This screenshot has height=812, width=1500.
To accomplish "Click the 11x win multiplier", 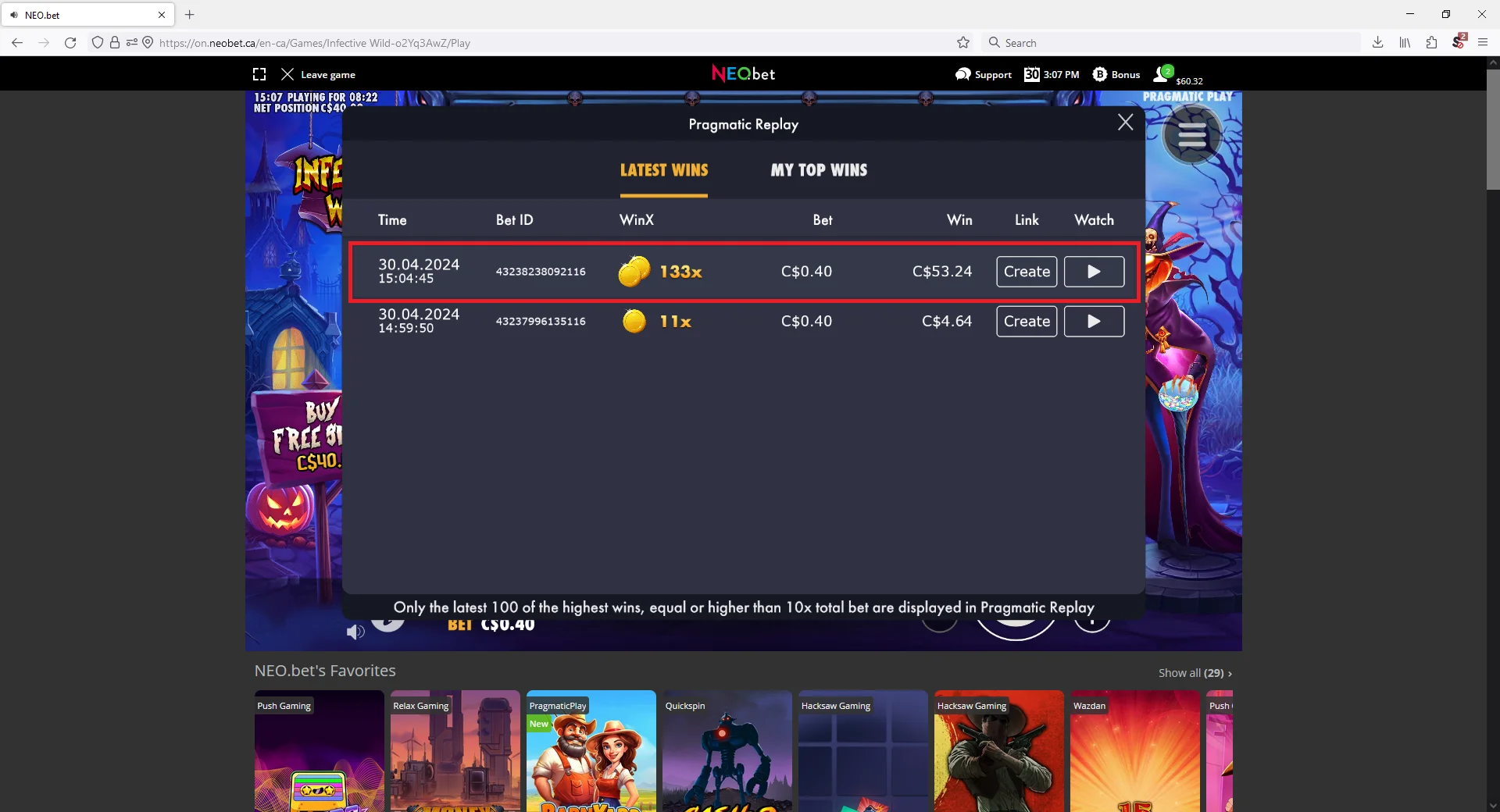I will pyautogui.click(x=675, y=322).
